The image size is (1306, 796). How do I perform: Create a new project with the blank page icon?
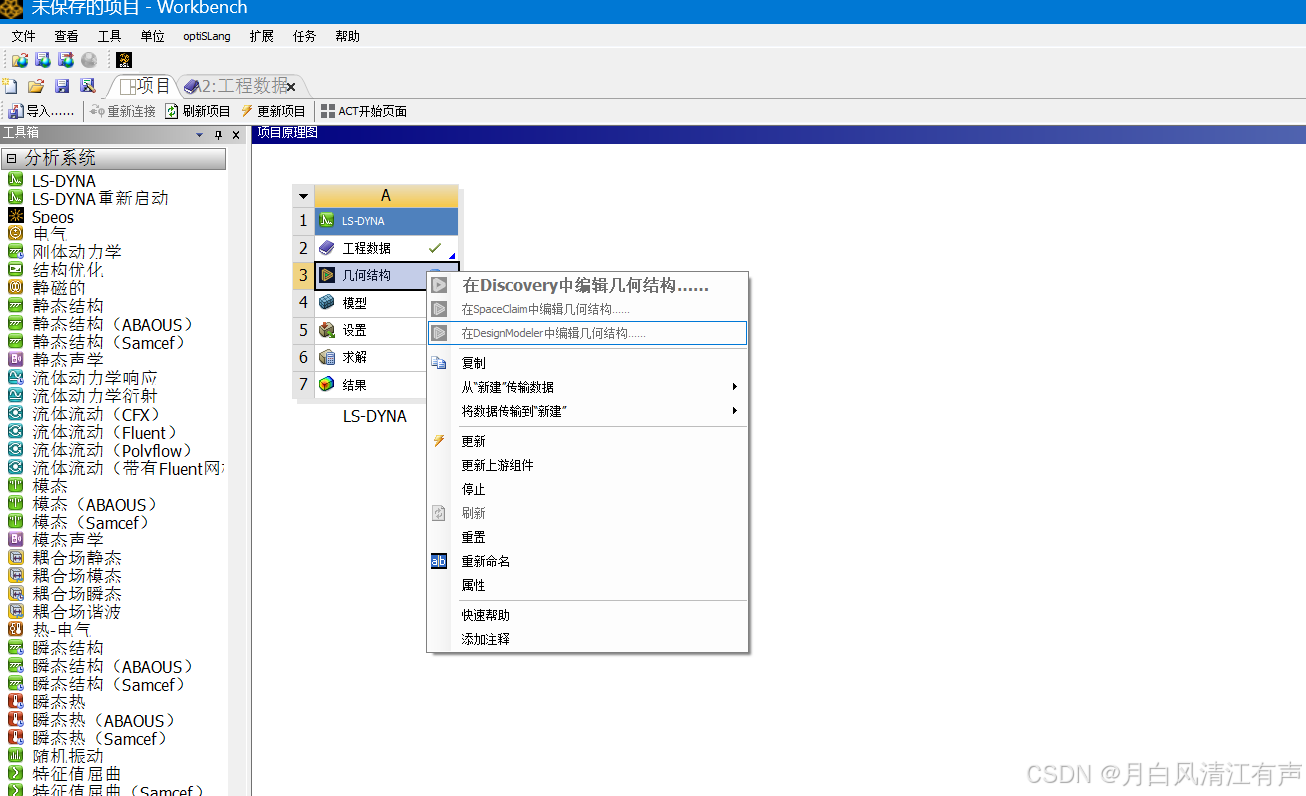click(x=10, y=86)
